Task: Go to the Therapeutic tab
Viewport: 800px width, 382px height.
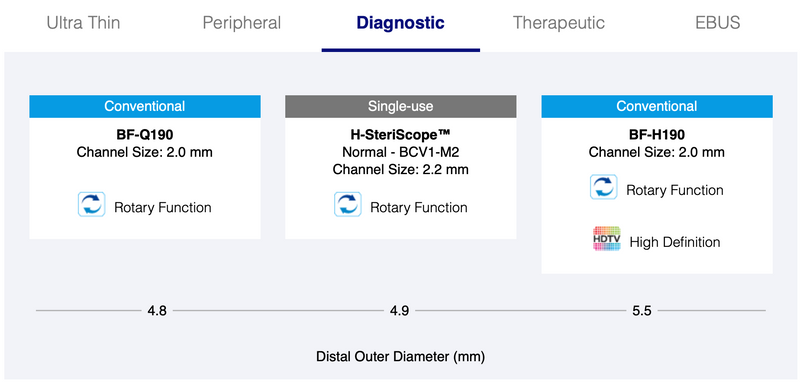Action: tap(559, 23)
